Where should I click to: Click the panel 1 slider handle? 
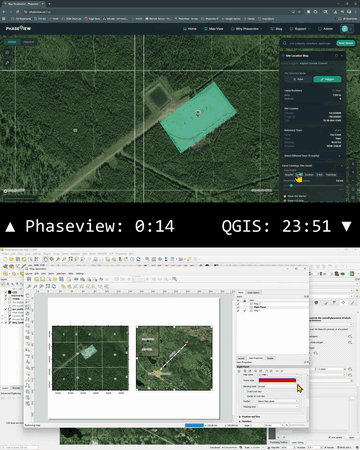pos(291,185)
